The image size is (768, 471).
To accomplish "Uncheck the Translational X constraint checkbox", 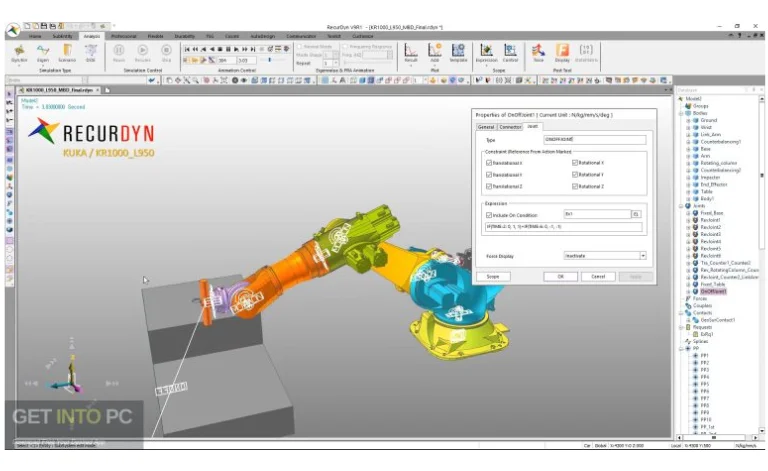I will [x=488, y=162].
